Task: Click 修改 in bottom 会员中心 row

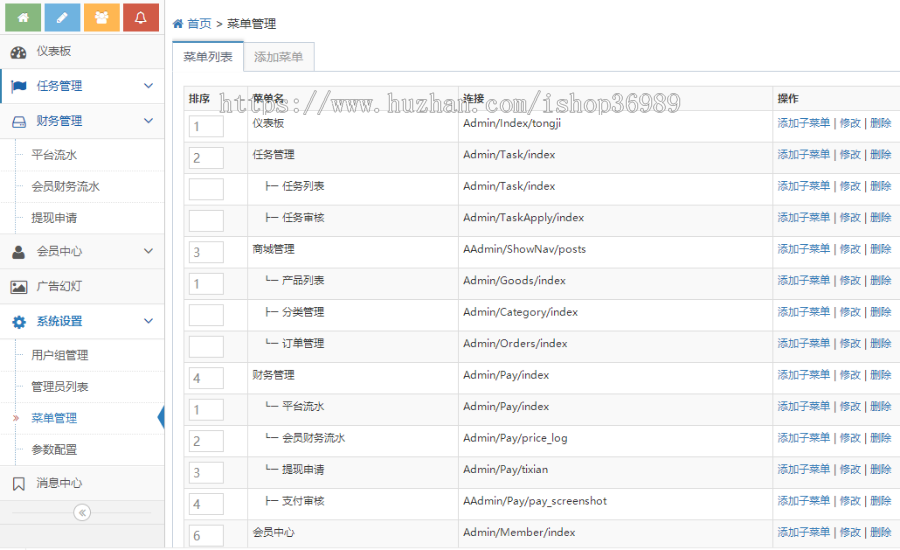Action: [850, 532]
